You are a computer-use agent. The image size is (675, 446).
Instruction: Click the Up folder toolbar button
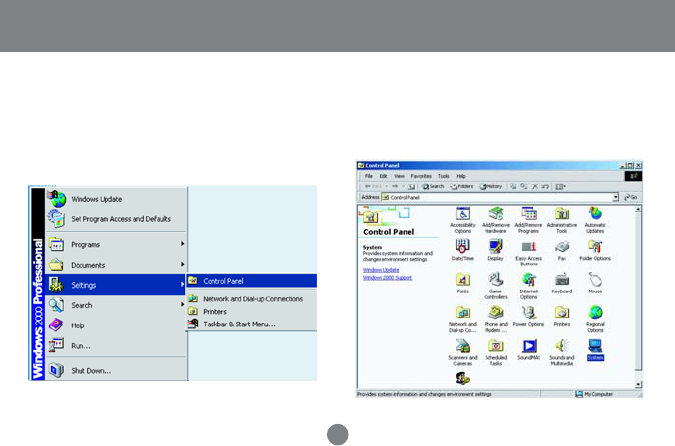[x=411, y=186]
